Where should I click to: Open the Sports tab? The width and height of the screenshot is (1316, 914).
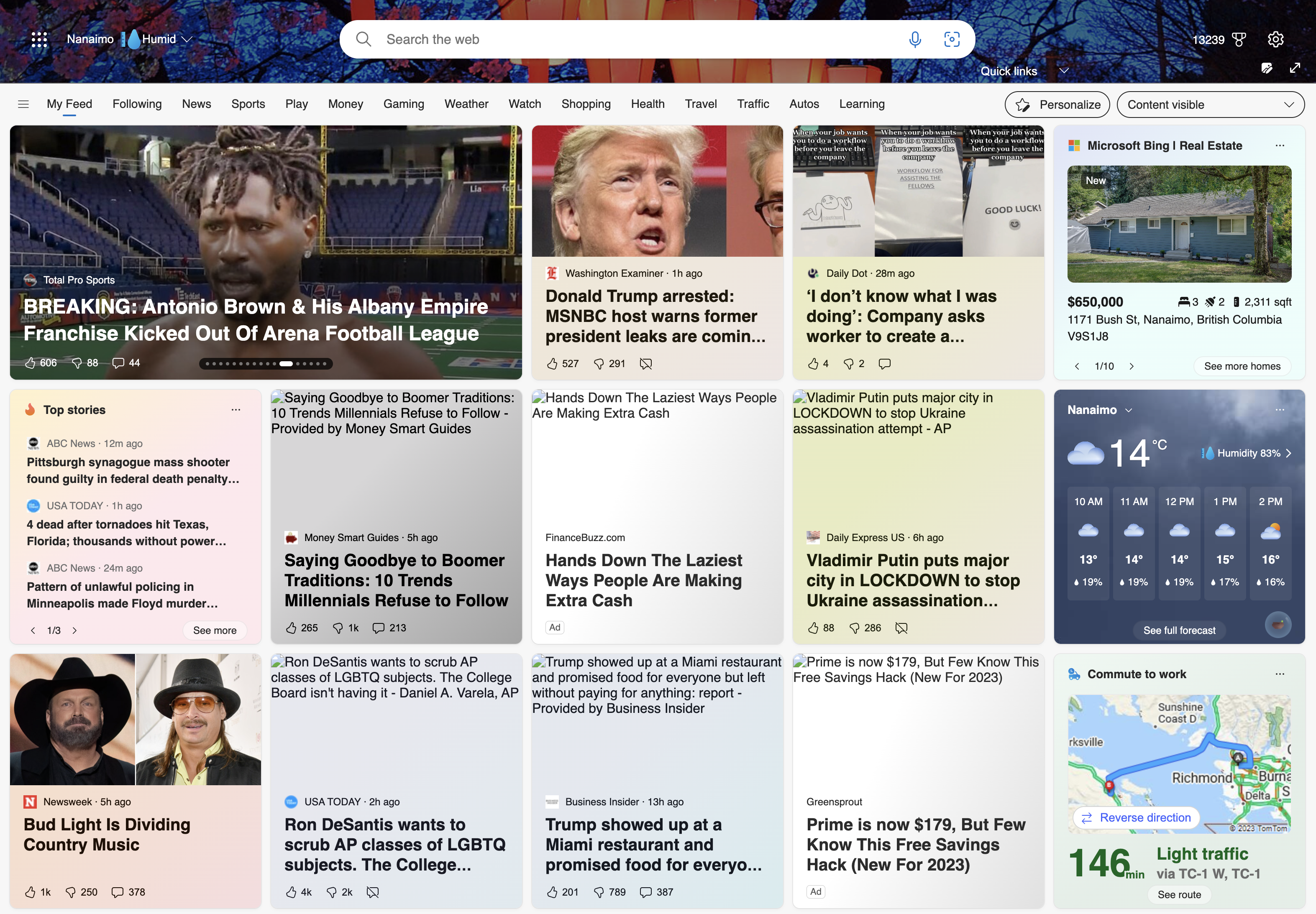[x=248, y=104]
